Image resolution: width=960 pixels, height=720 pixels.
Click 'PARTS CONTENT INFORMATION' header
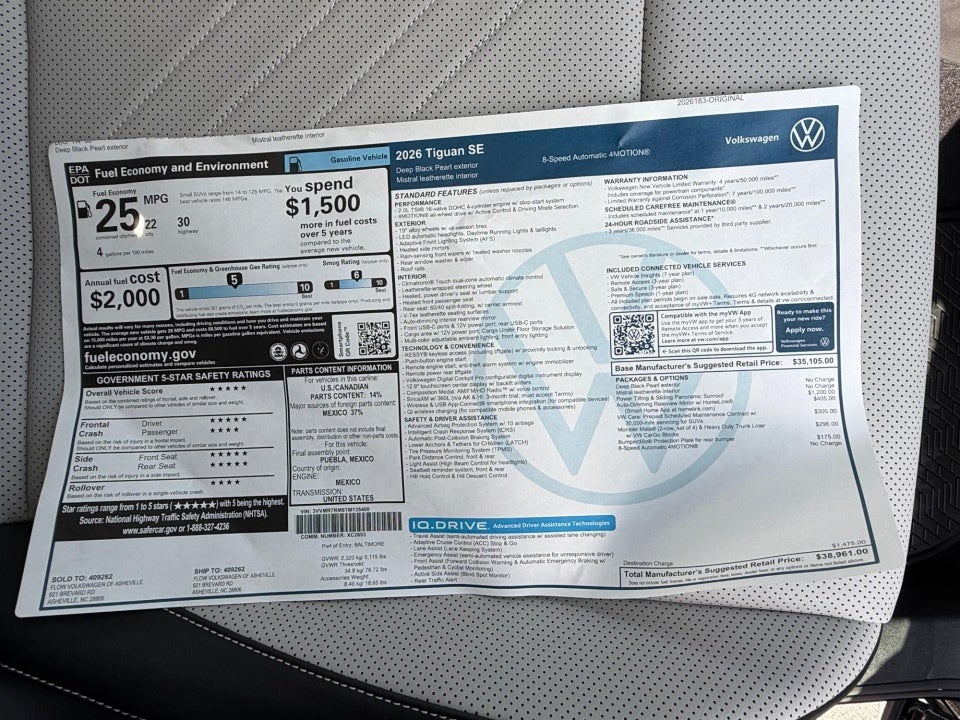tap(341, 369)
